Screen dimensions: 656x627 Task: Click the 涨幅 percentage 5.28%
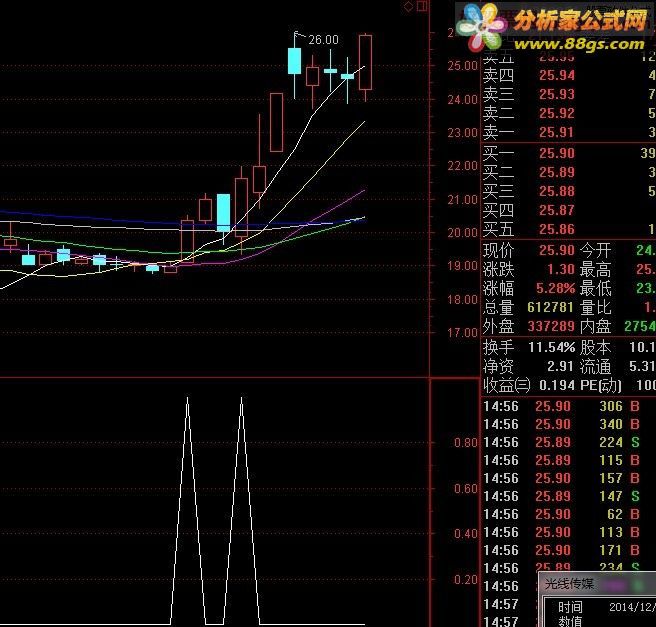(555, 288)
